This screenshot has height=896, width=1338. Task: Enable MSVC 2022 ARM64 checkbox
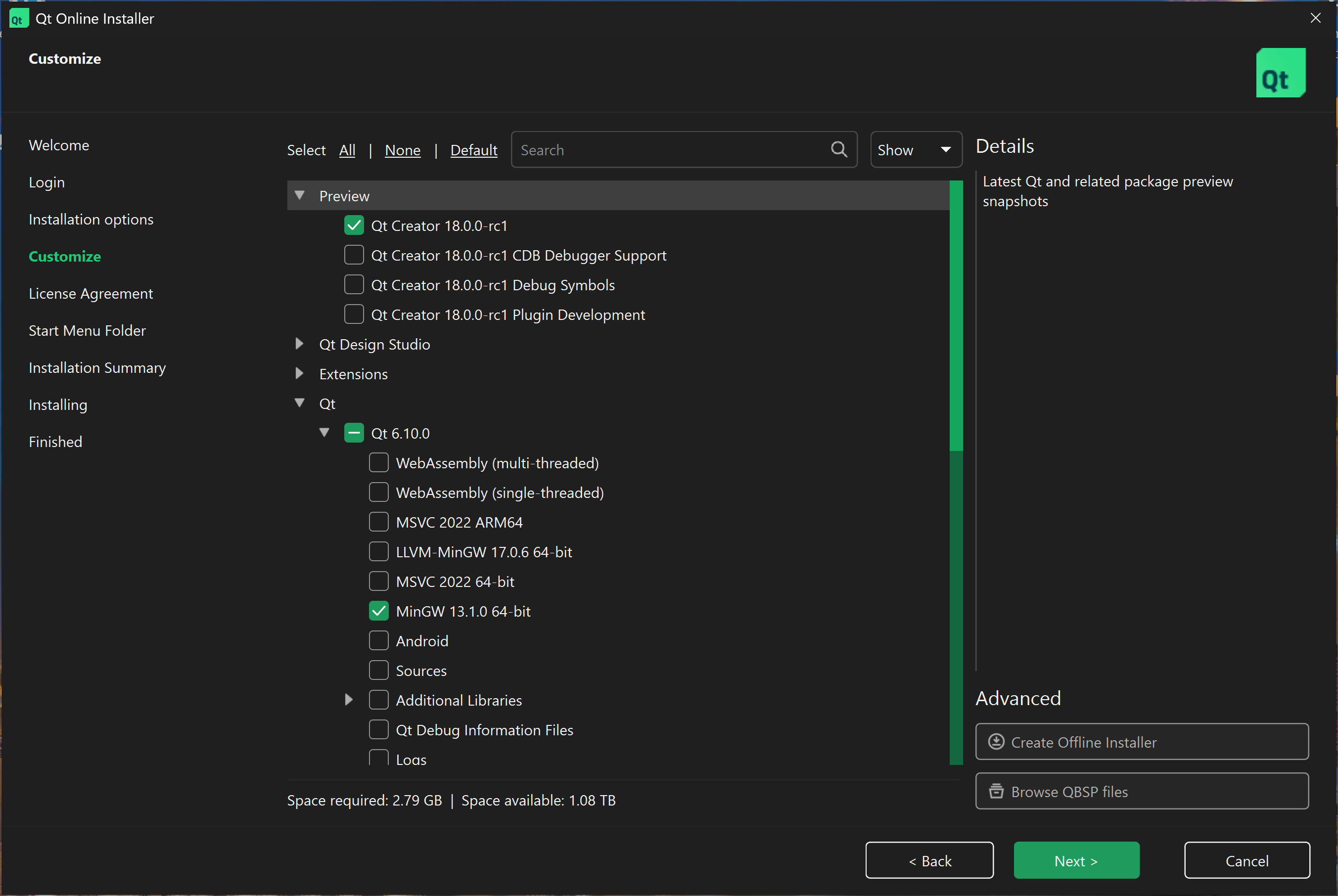(379, 522)
